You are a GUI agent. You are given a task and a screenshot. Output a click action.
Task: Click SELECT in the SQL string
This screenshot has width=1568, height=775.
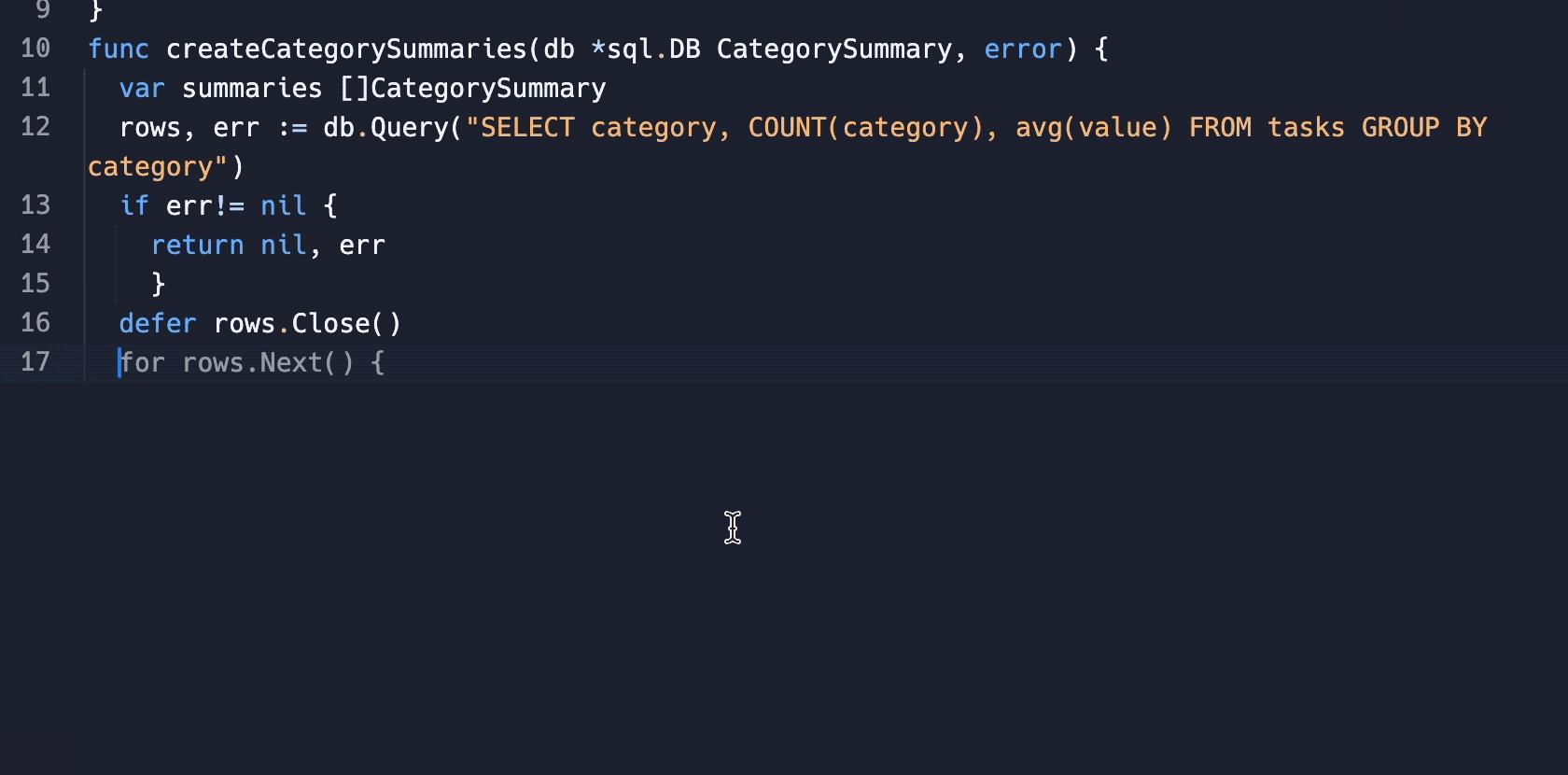coord(527,127)
